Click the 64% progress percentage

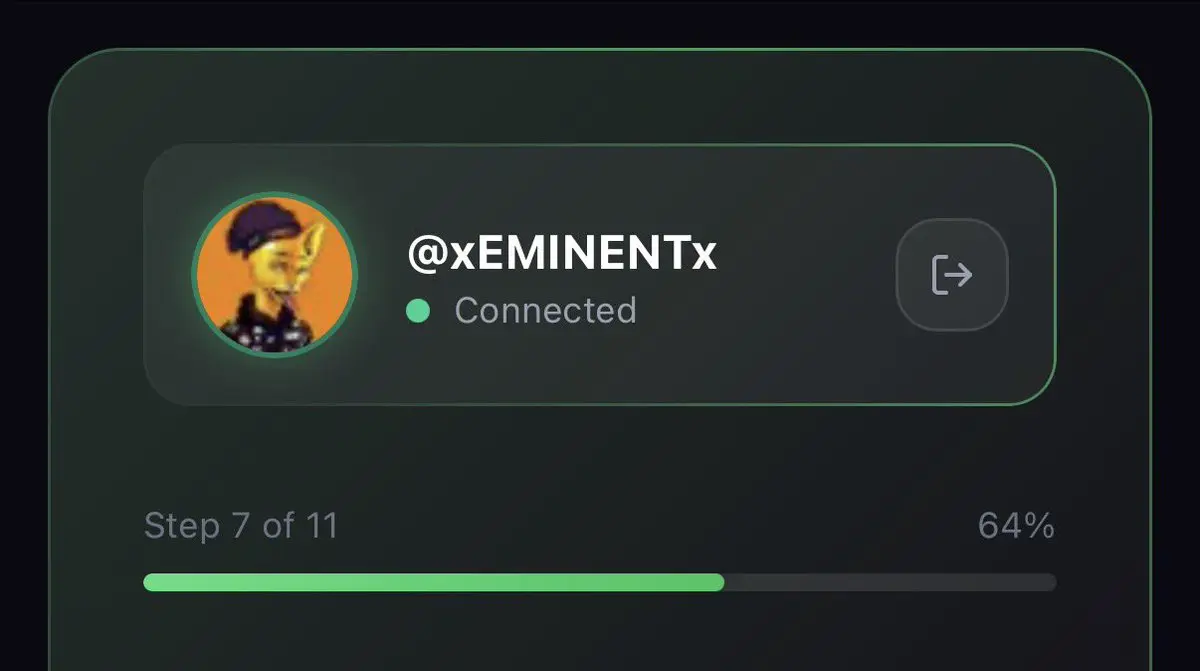tap(1016, 526)
